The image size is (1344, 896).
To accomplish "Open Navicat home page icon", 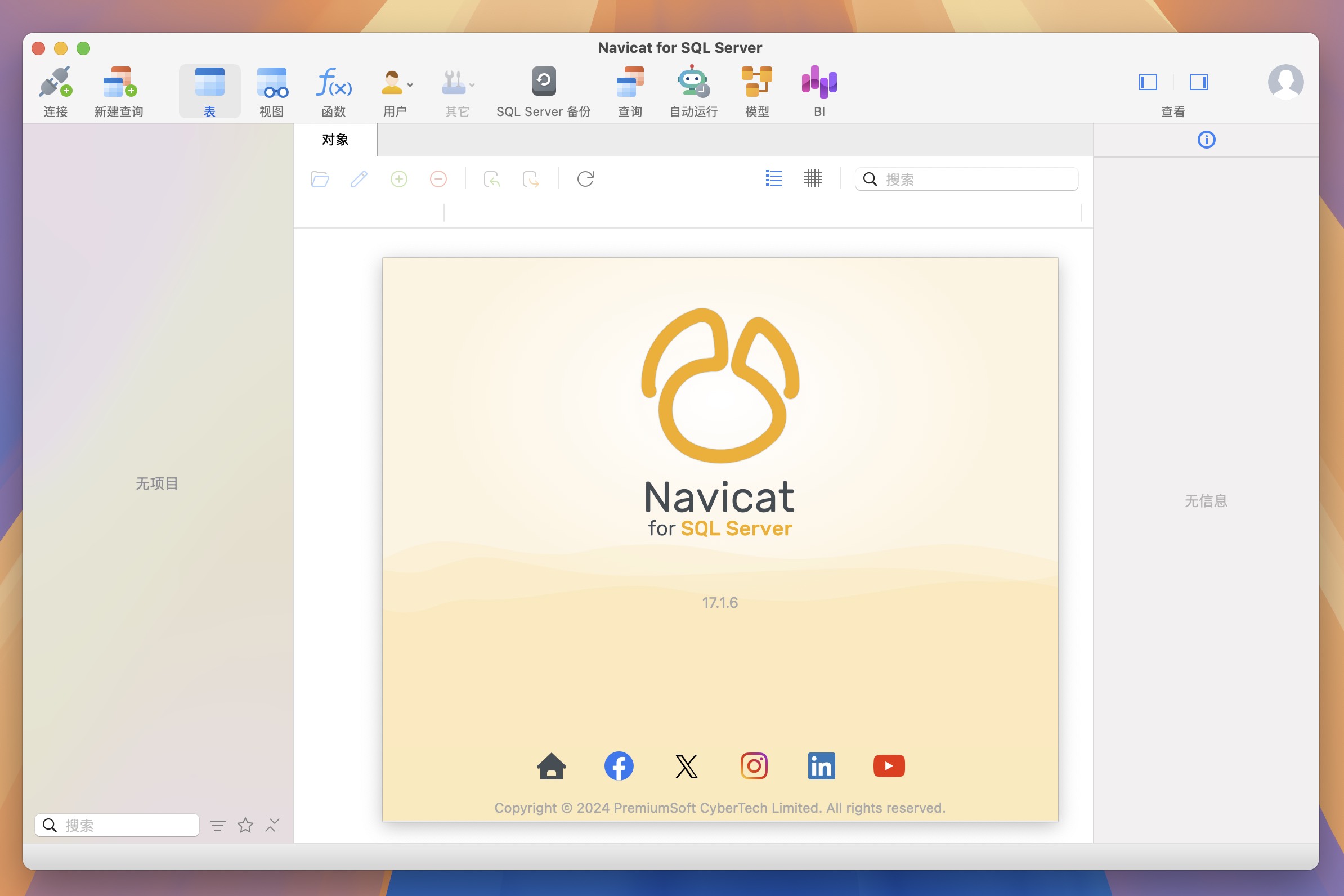I will tap(552, 767).
